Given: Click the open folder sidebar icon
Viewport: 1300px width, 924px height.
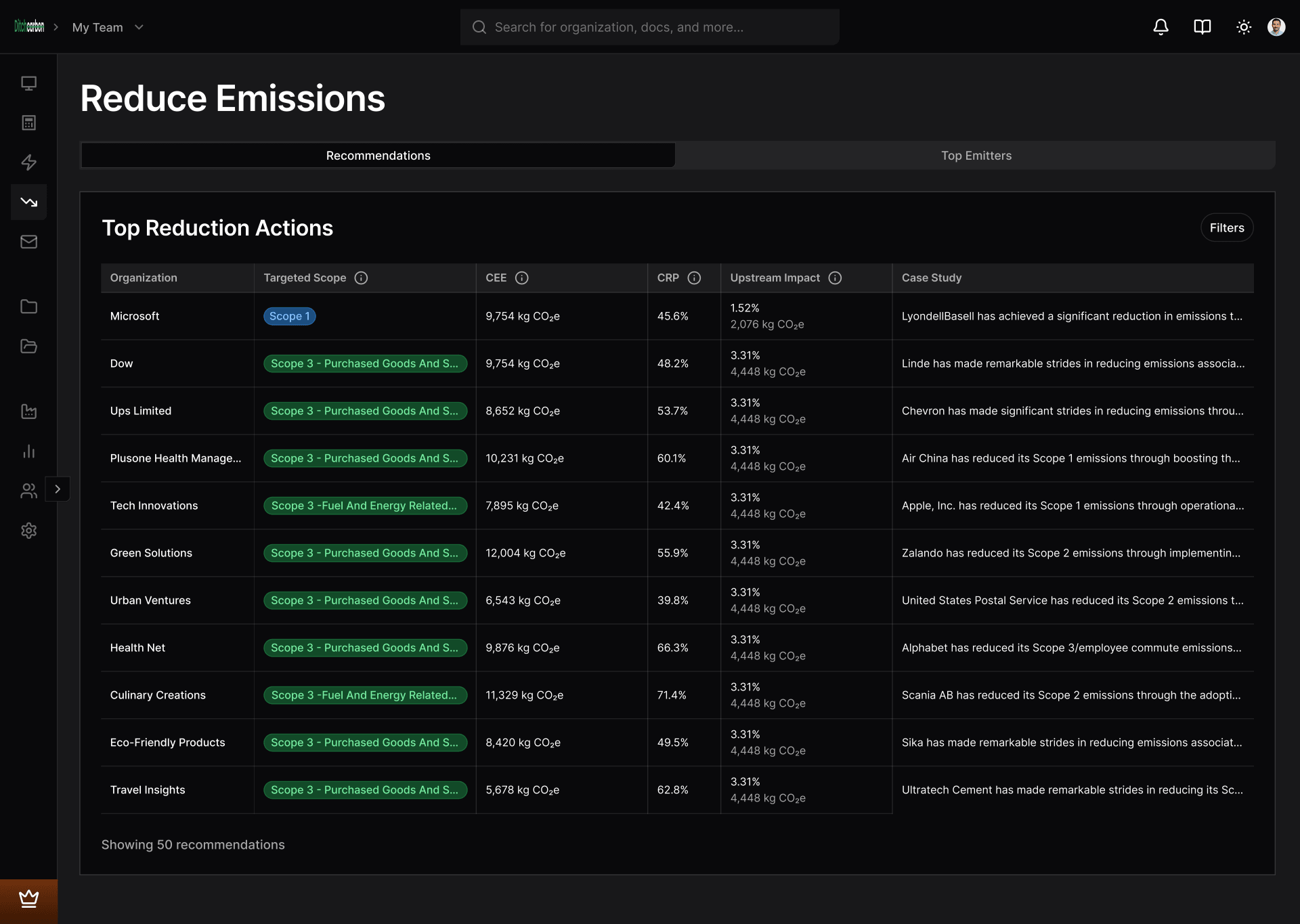Looking at the screenshot, I should 28,346.
